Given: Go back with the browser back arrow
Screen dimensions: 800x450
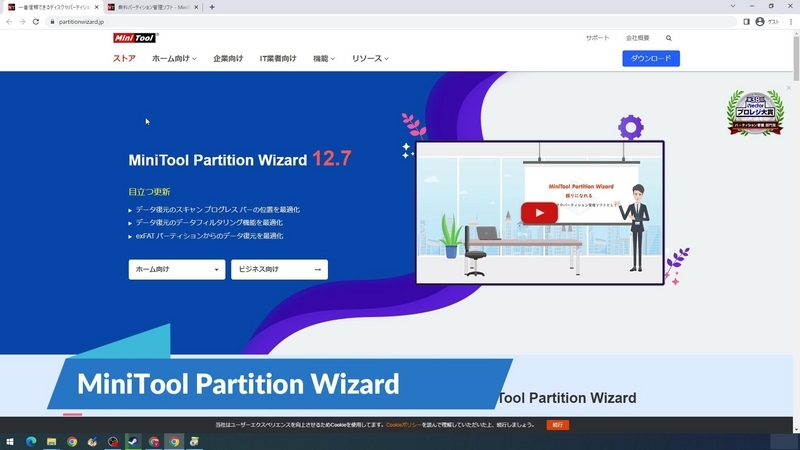Looking at the screenshot, I should (x=9, y=22).
